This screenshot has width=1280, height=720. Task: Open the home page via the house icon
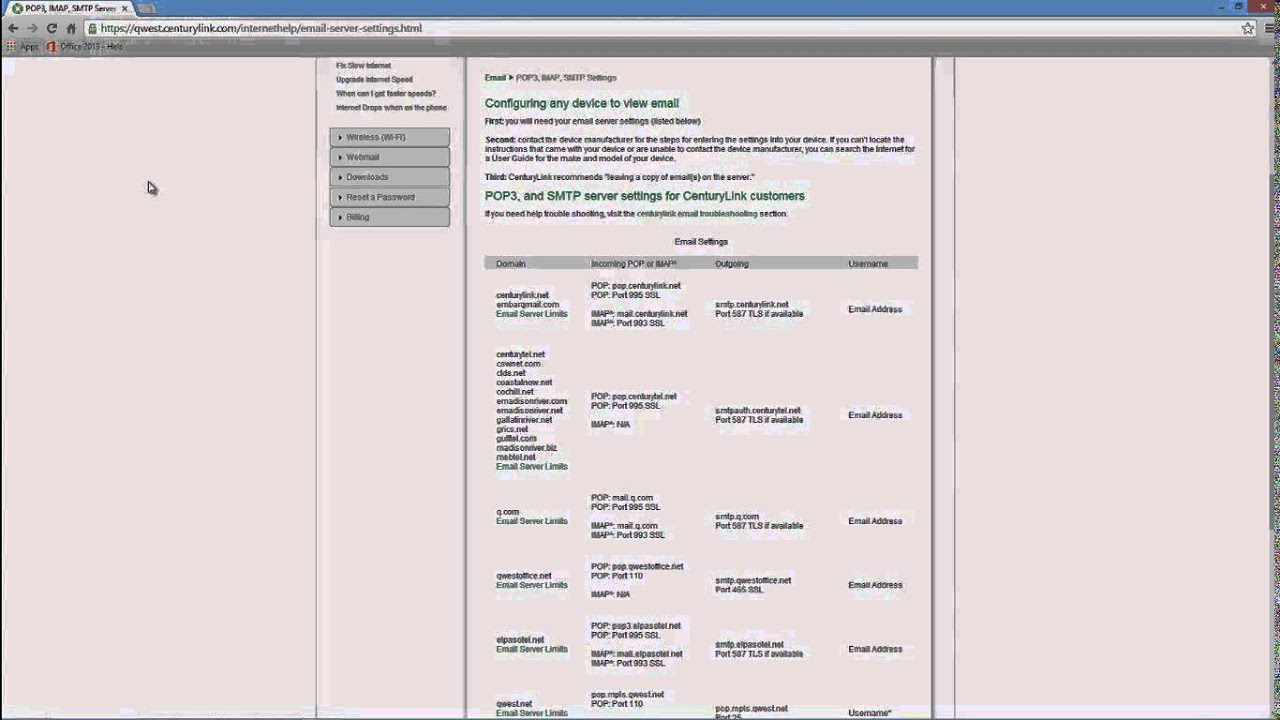click(x=71, y=28)
